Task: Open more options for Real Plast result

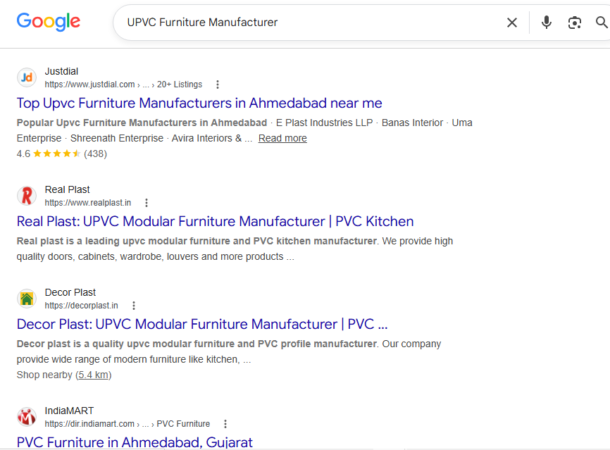Action: coord(146,203)
